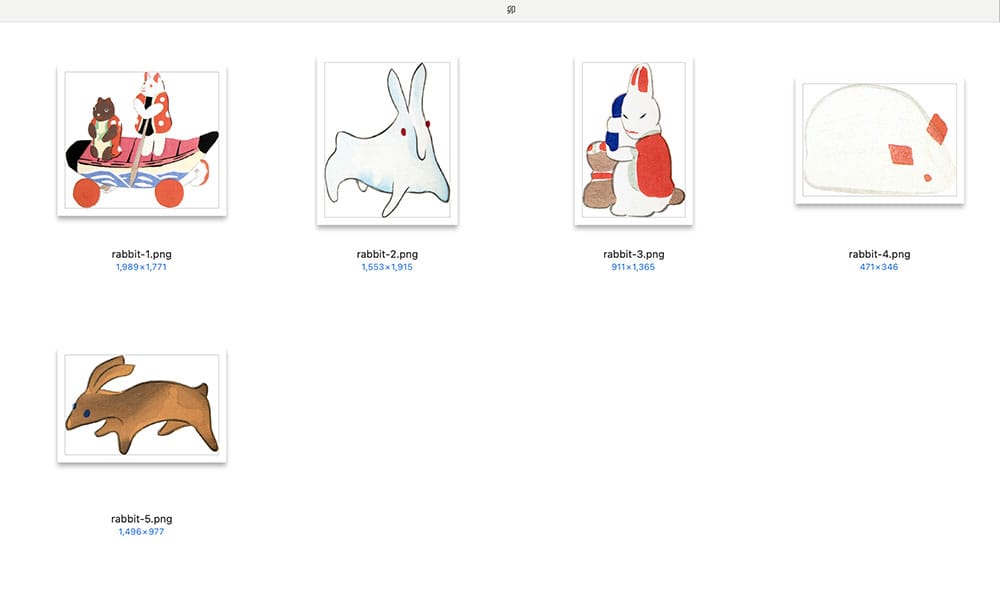Click the rabbit-3.png file name label

[633, 255]
